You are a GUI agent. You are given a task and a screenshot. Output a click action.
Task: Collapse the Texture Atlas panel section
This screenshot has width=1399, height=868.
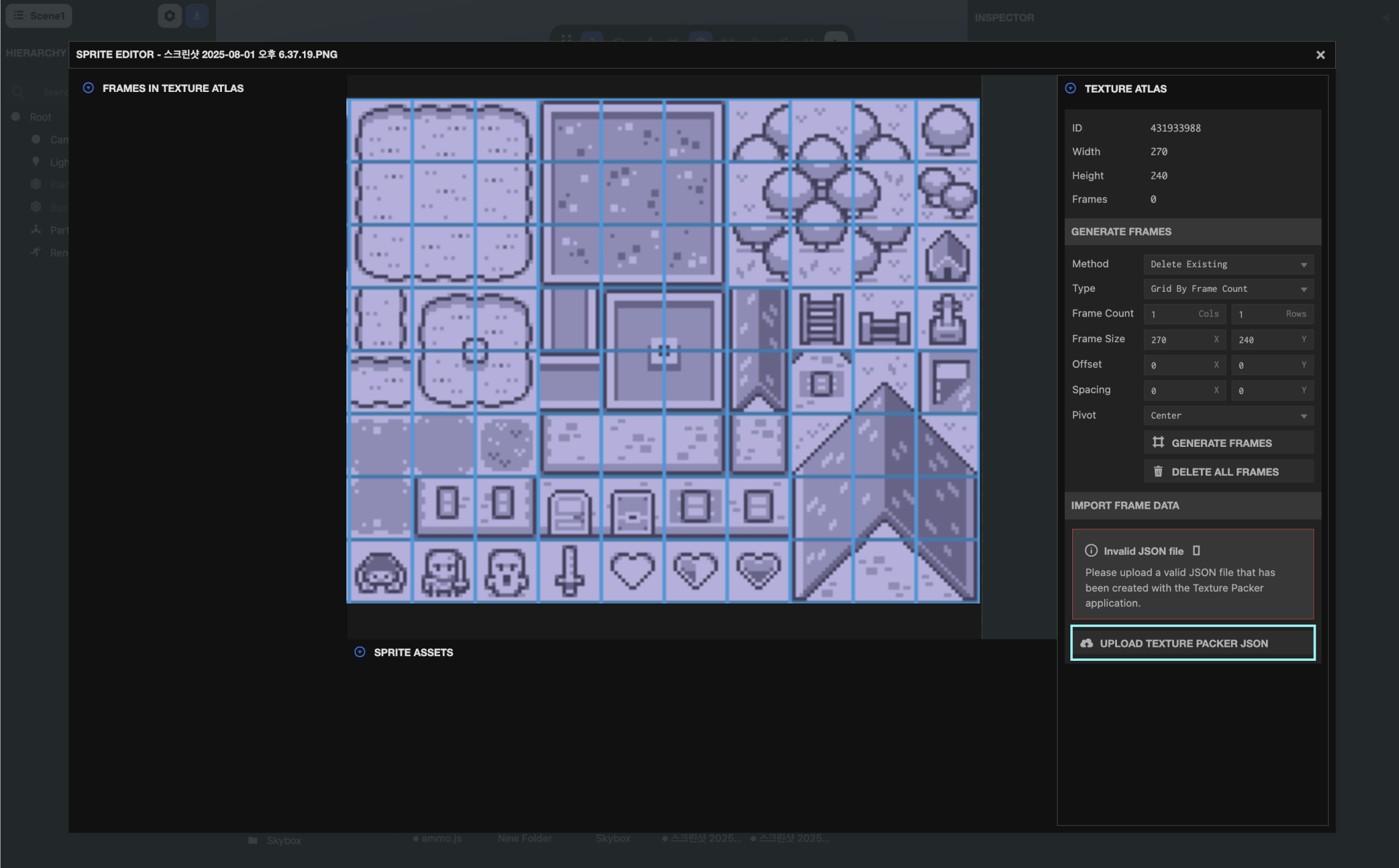(x=1070, y=88)
